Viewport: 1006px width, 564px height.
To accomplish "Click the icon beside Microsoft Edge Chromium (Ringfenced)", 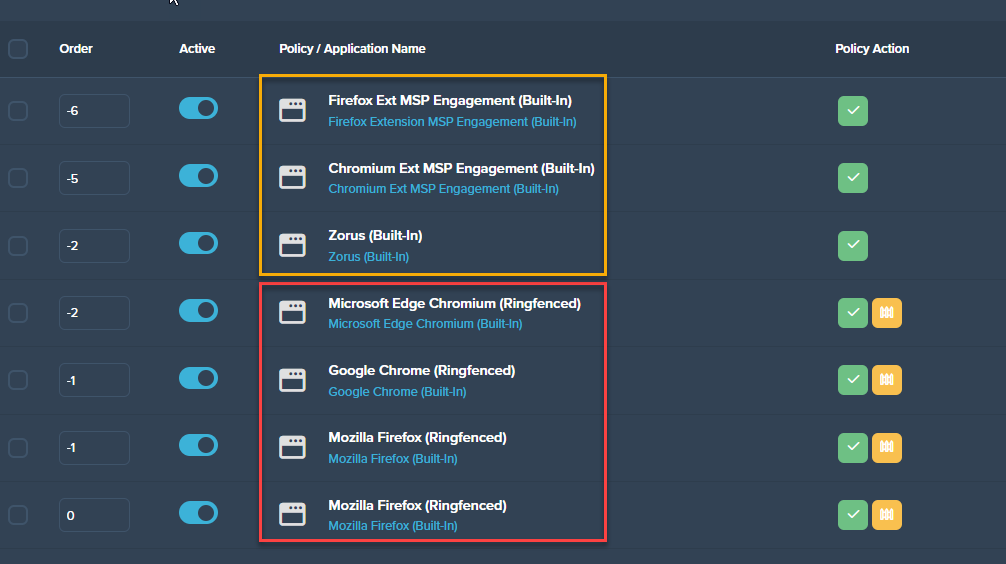I will click(292, 312).
